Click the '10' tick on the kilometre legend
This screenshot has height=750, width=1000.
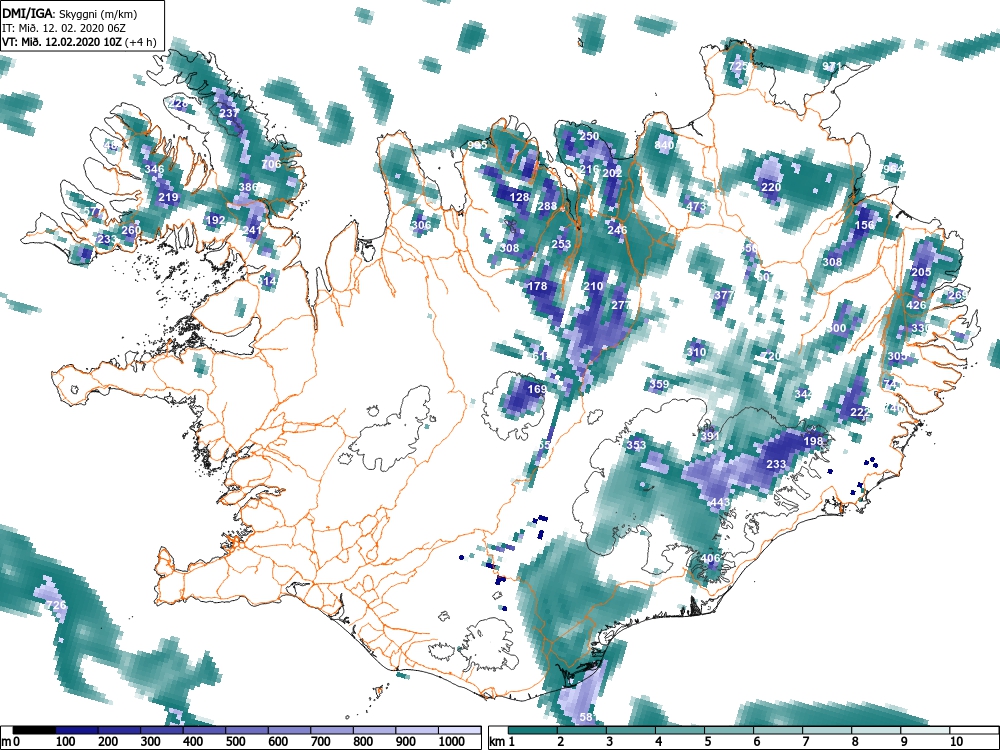tap(955, 742)
